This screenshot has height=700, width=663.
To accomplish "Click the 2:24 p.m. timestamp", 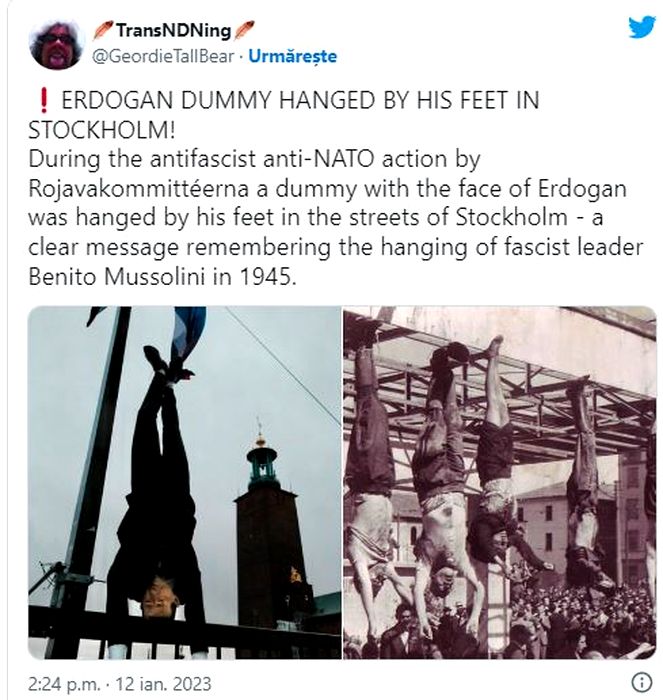I will pyautogui.click(x=63, y=684).
